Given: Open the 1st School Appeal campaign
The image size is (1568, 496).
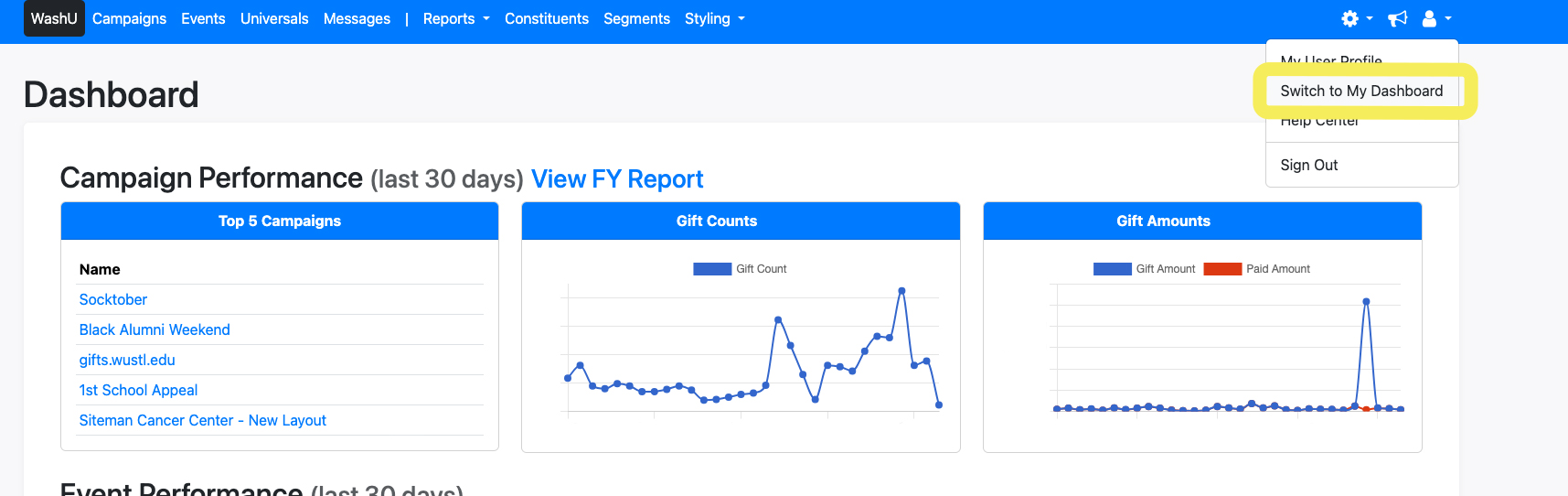Looking at the screenshot, I should point(138,390).
